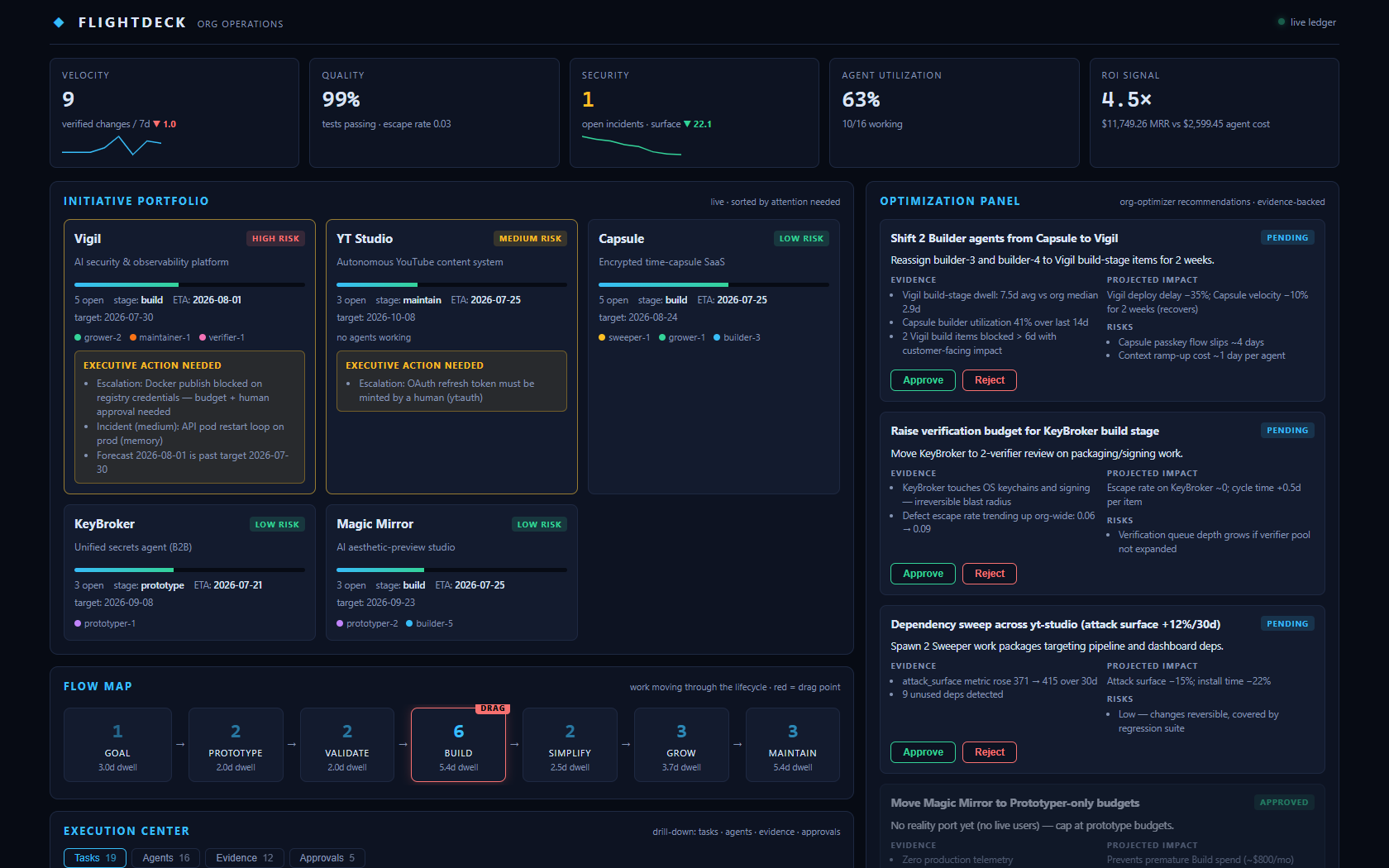Select the MAINTAIN stage in Flow Map

click(793, 745)
